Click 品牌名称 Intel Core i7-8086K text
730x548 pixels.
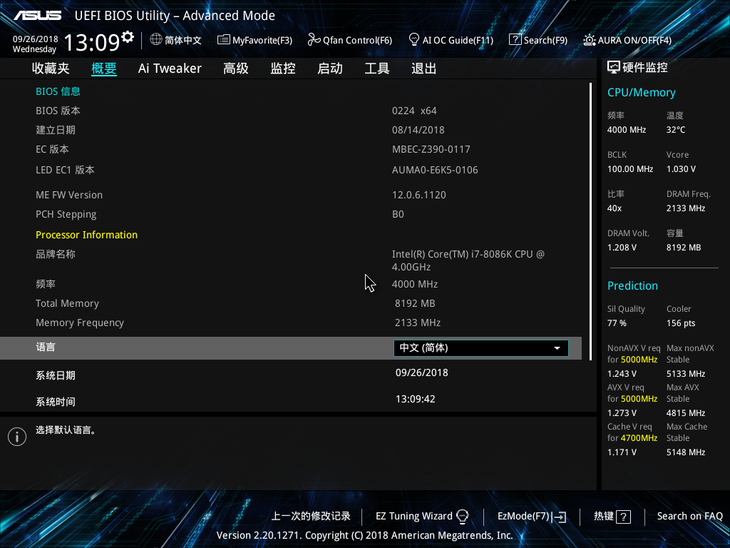pyautogui.click(x=468, y=261)
